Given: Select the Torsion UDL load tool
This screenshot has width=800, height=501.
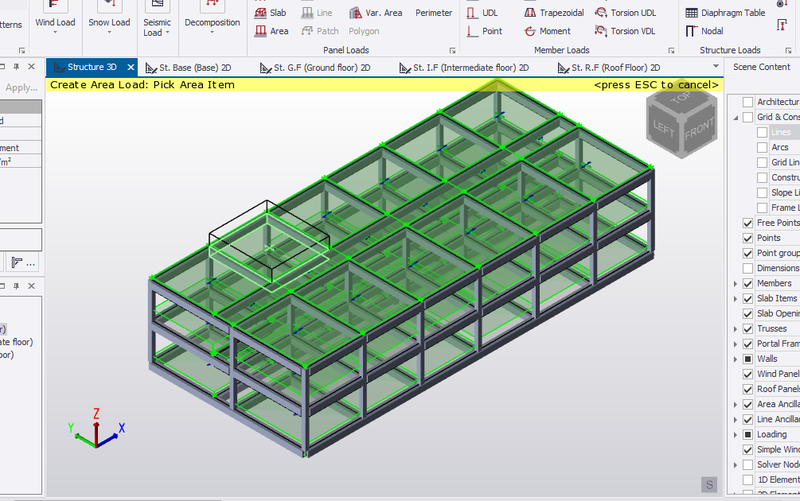Looking at the screenshot, I should tap(625, 13).
